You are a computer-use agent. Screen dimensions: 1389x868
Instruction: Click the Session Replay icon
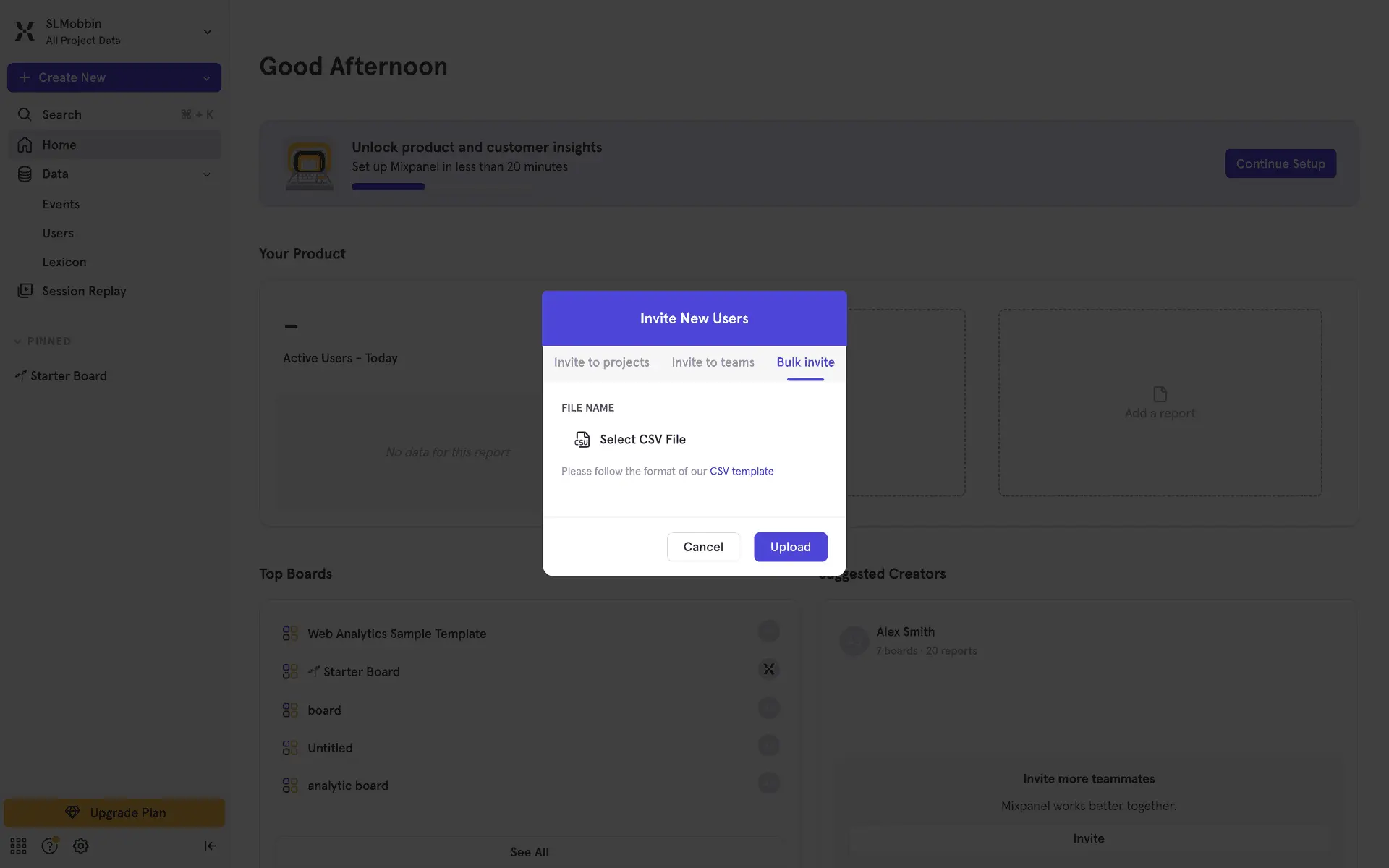(25, 291)
